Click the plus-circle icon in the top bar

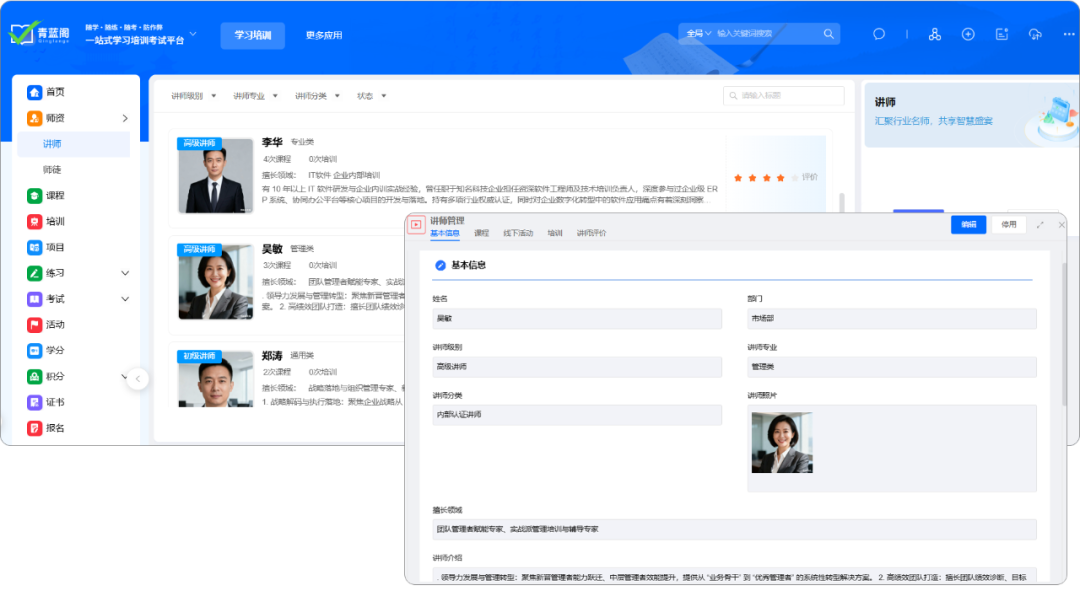point(968,33)
